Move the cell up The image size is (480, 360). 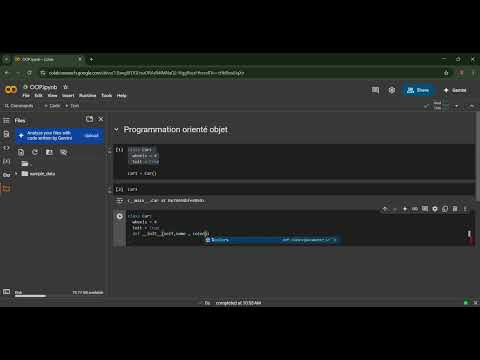385,209
